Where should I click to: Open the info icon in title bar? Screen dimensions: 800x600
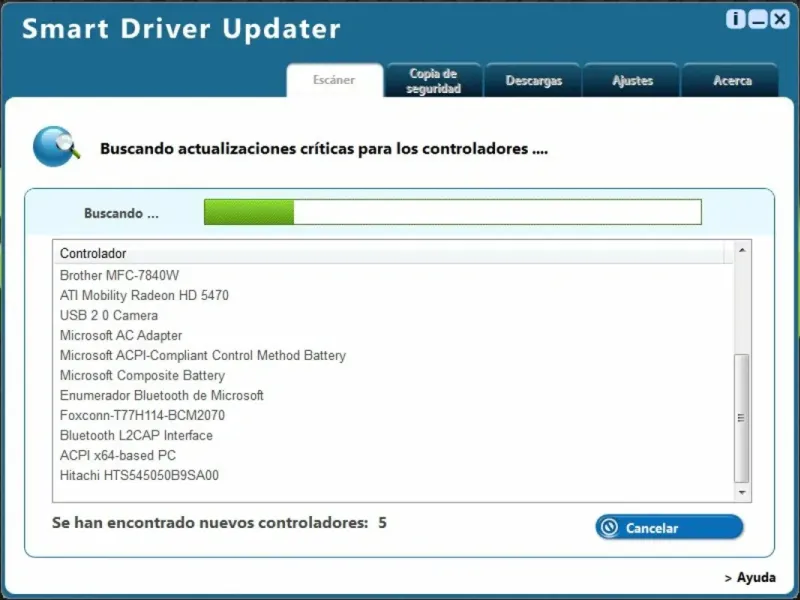(735, 19)
